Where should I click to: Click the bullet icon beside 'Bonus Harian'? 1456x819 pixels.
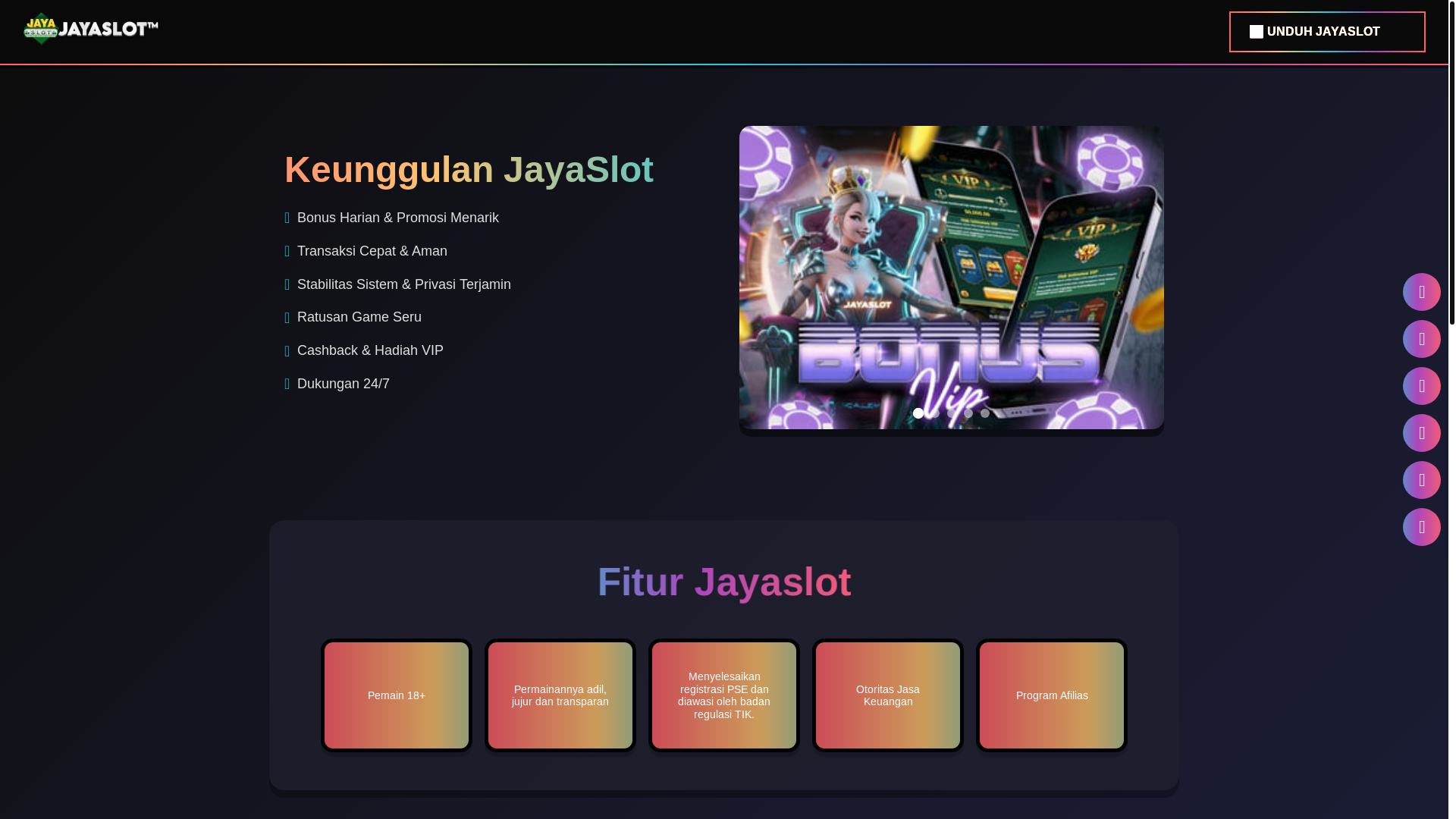tap(287, 218)
